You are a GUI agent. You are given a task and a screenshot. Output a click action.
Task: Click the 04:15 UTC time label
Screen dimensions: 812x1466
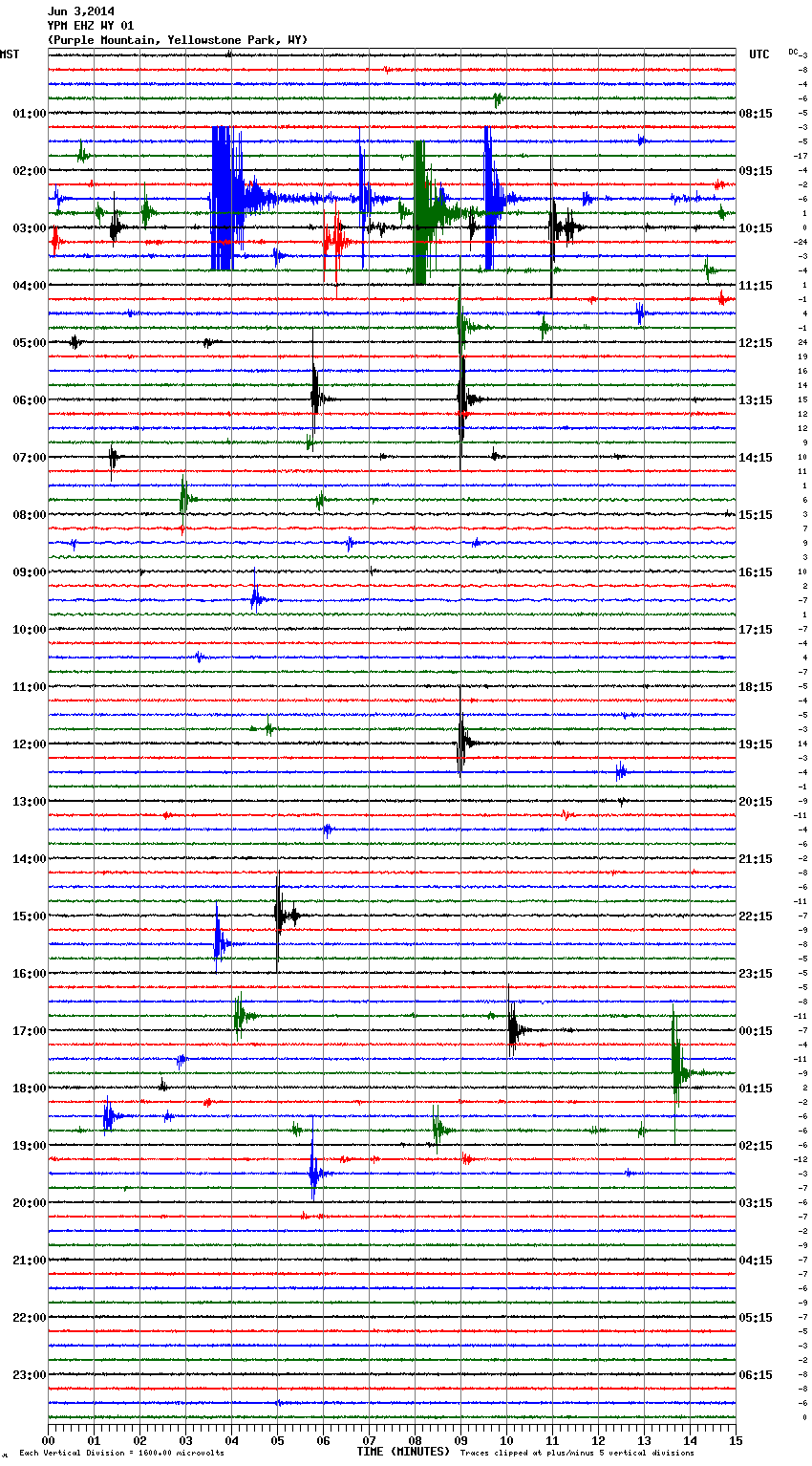click(x=756, y=1261)
